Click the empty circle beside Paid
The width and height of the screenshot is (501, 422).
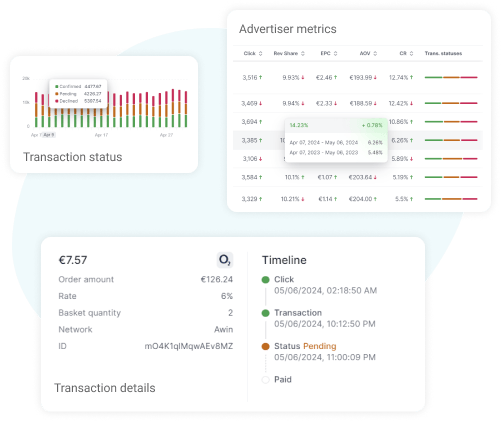pyautogui.click(x=265, y=380)
